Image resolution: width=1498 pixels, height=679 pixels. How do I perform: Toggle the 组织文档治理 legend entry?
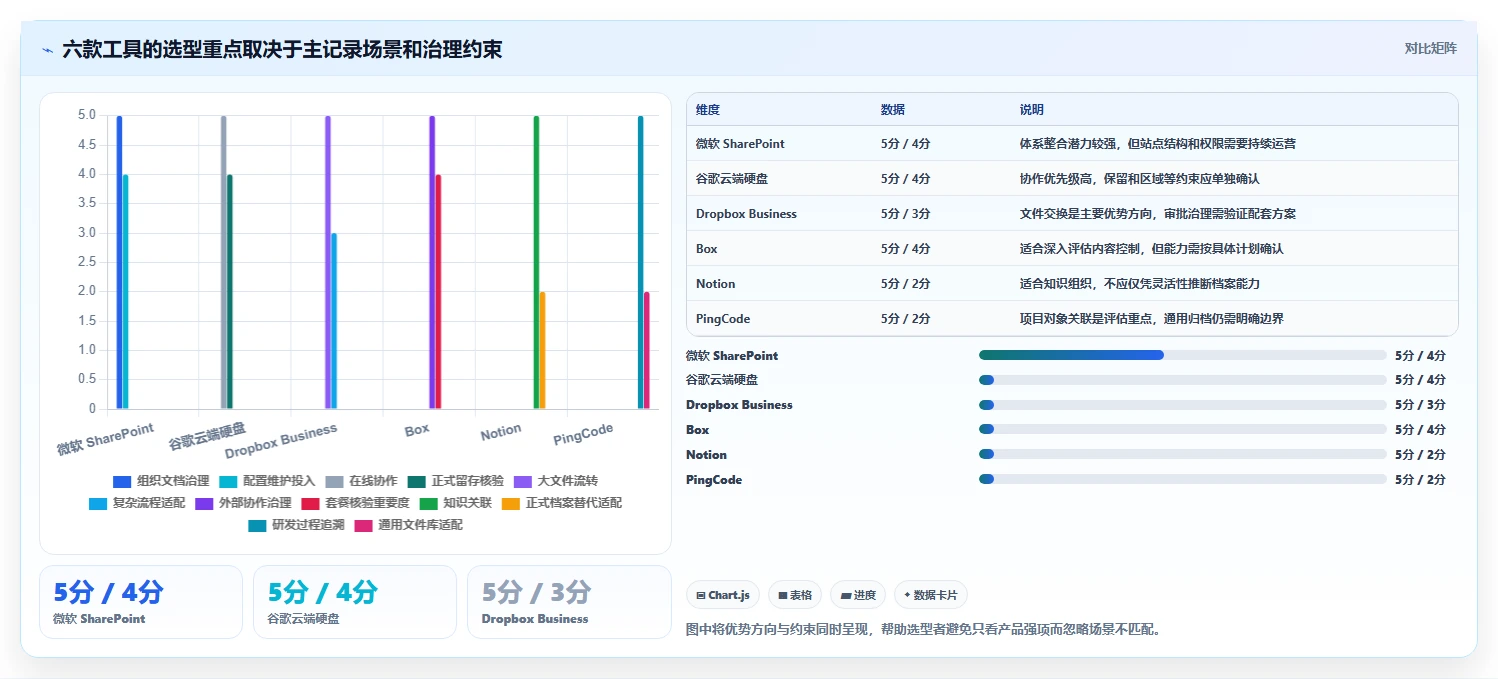(x=161, y=481)
